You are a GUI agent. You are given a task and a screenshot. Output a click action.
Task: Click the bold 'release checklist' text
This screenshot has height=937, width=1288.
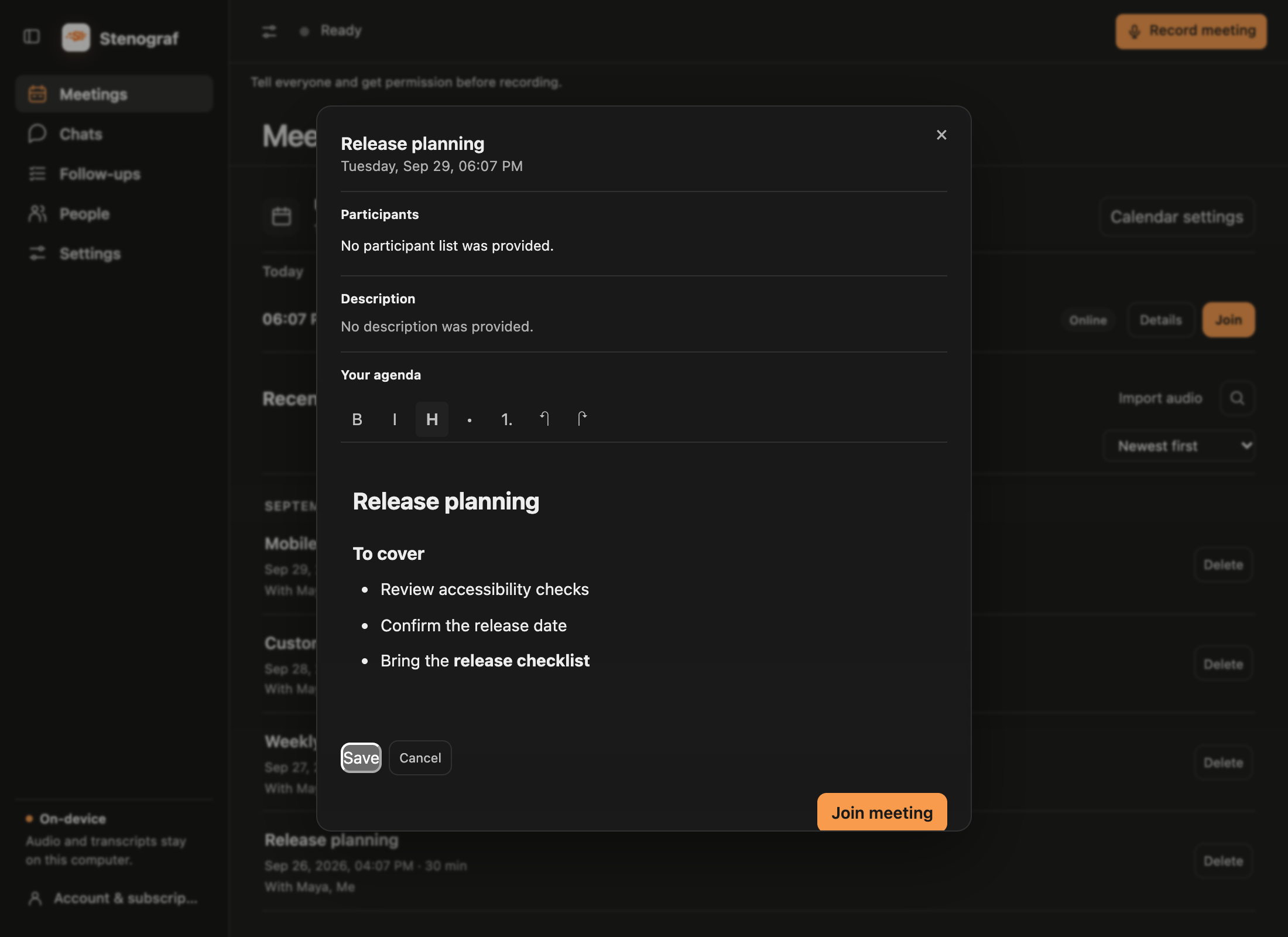pos(522,661)
